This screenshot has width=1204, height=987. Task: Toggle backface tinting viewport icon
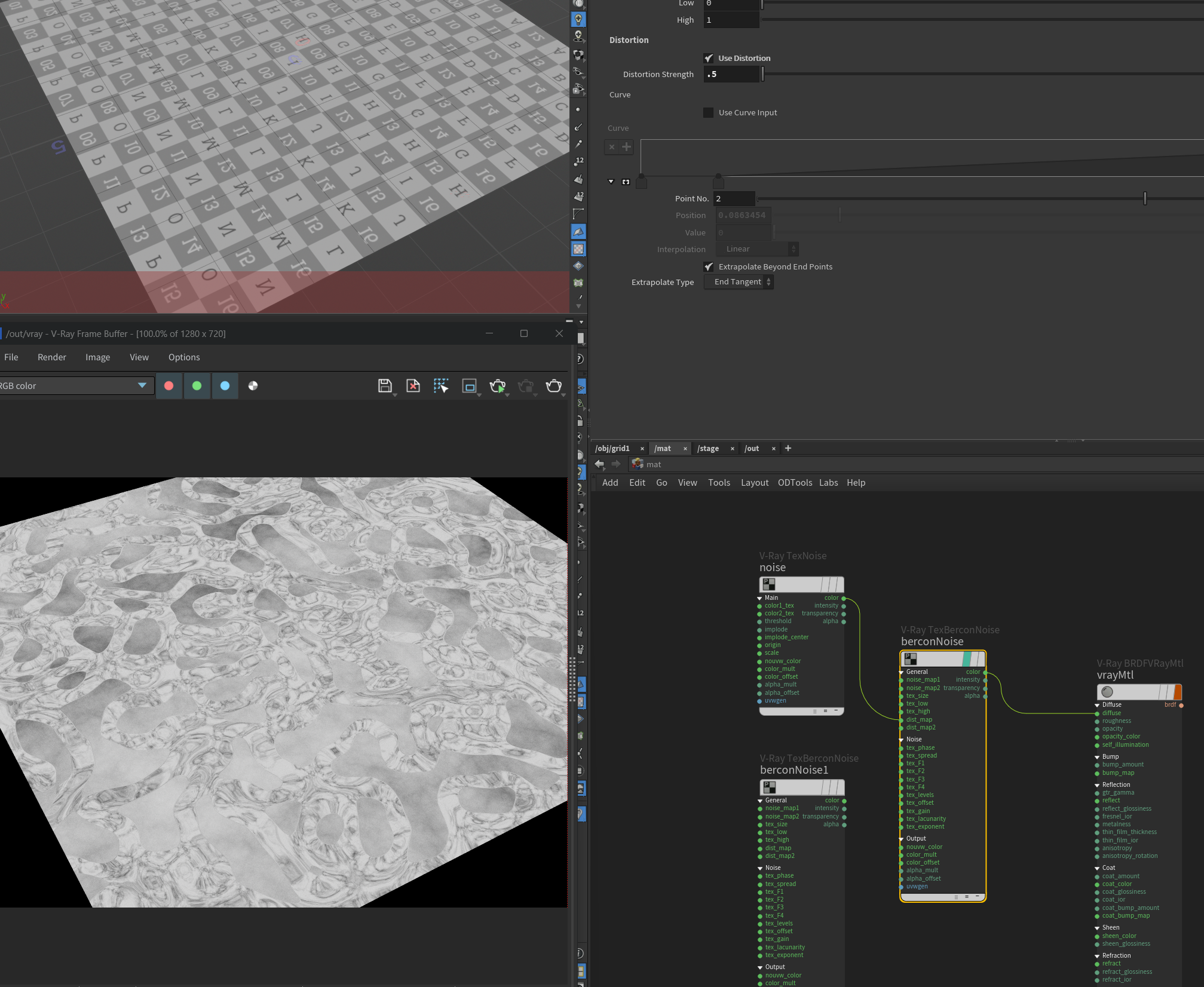point(578,231)
